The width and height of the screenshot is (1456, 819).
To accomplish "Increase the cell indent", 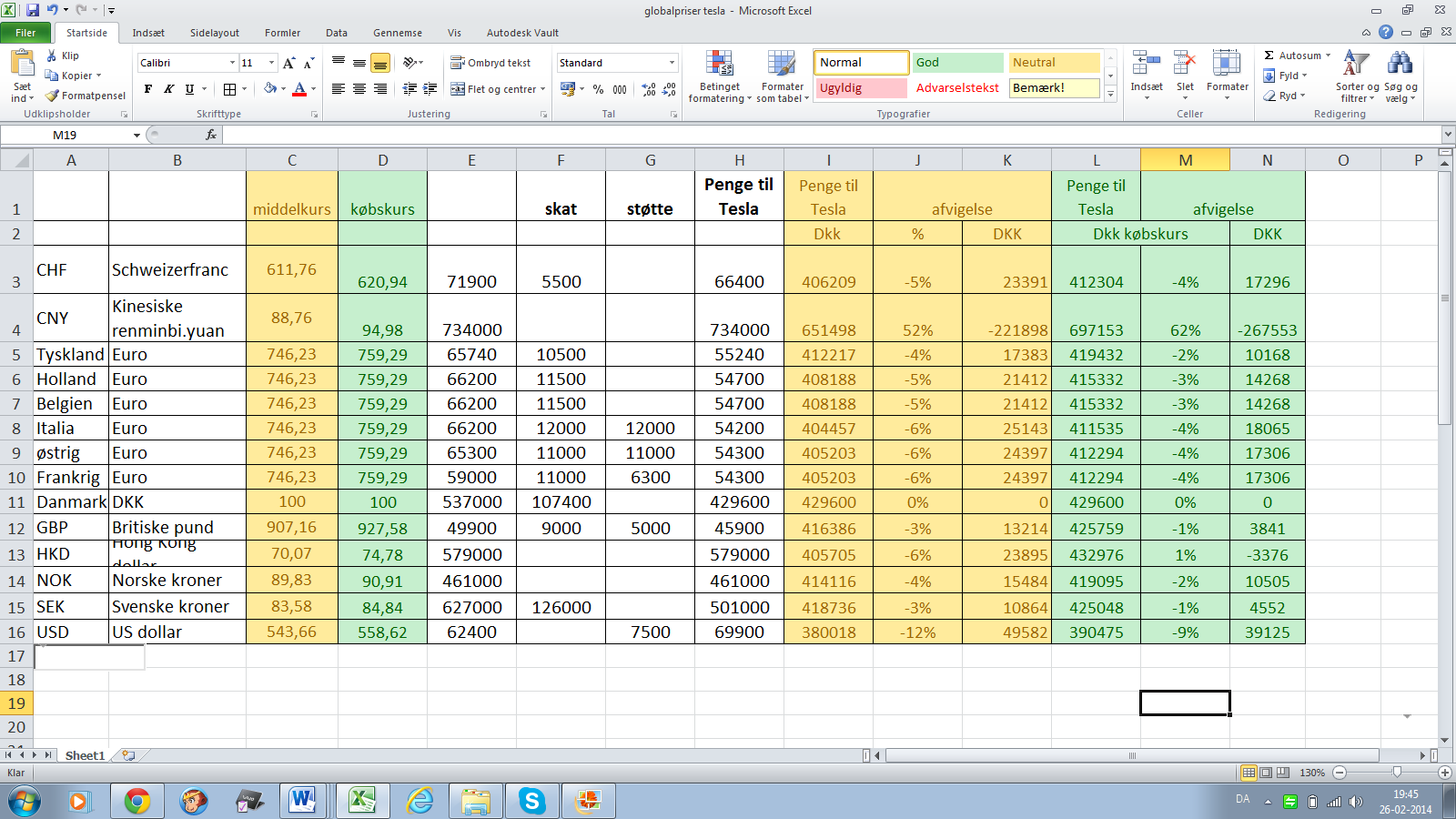I will (430, 89).
